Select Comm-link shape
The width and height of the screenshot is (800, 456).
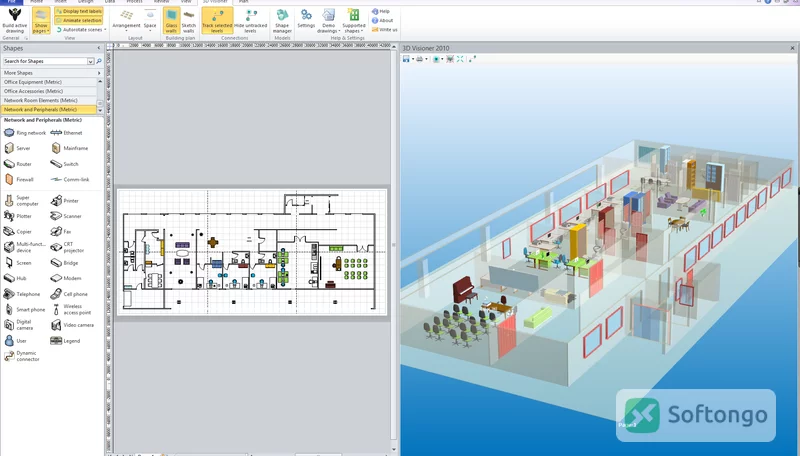pos(70,180)
